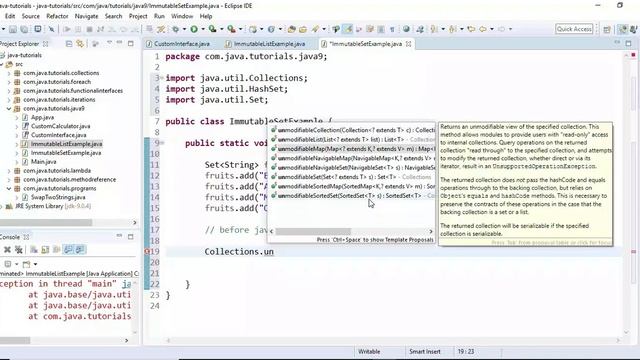Click Next Annotation toolbar icon
This screenshot has width=640, height=360.
(x=433, y=29)
